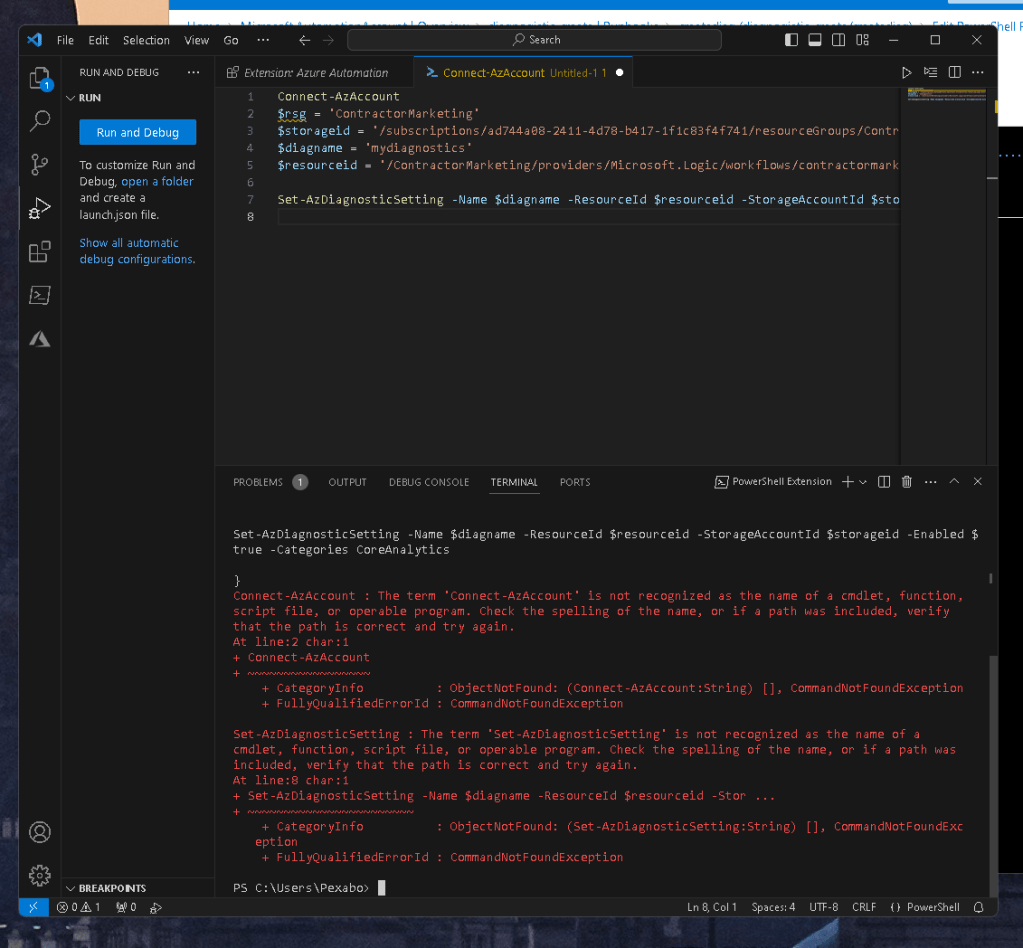
Task: Split the terminal panel
Action: (884, 482)
